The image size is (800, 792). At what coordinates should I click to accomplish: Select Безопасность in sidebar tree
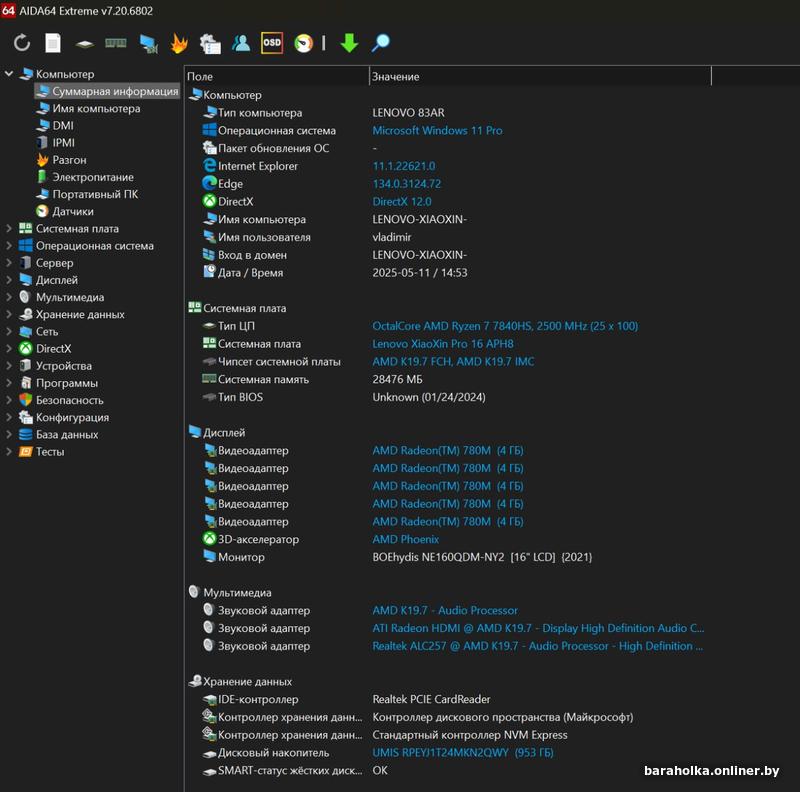[69, 400]
